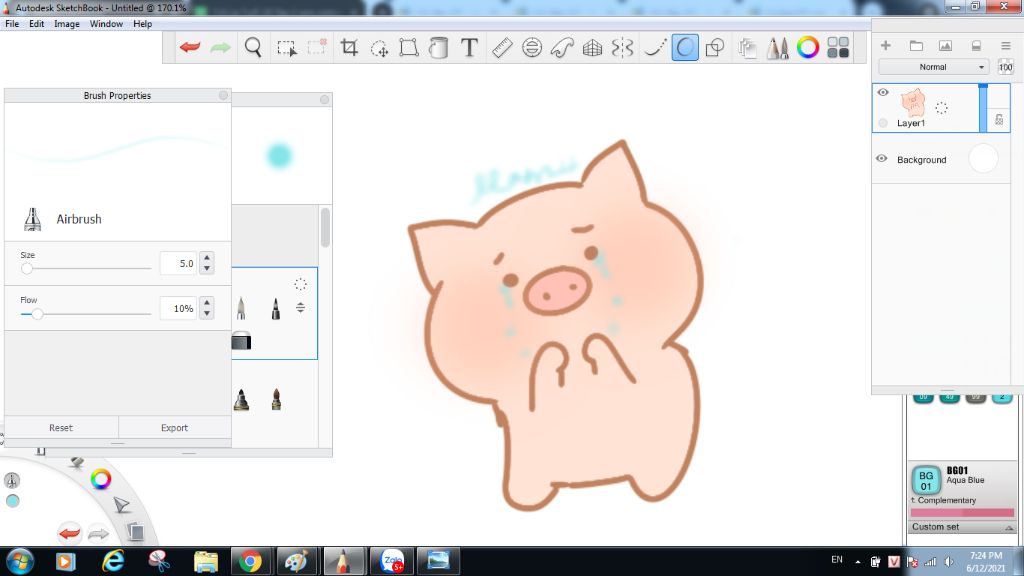Image resolution: width=1024 pixels, height=576 pixels.
Task: Click the Export button in Brush Properties
Action: click(x=174, y=428)
